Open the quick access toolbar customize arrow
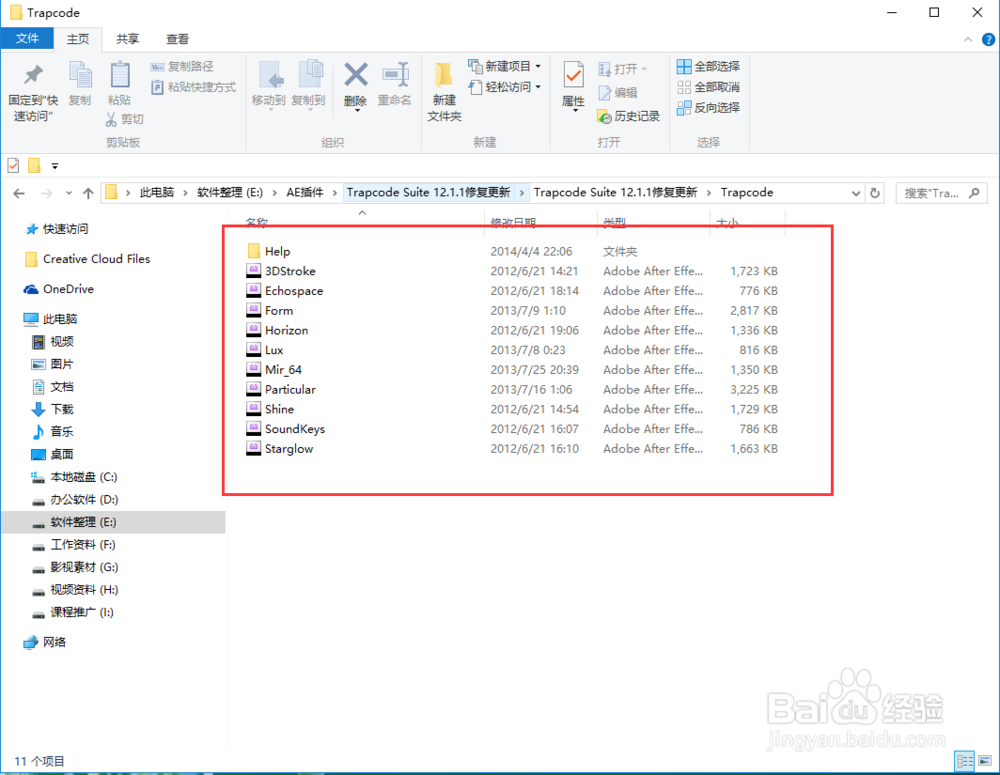1000x775 pixels. point(55,166)
